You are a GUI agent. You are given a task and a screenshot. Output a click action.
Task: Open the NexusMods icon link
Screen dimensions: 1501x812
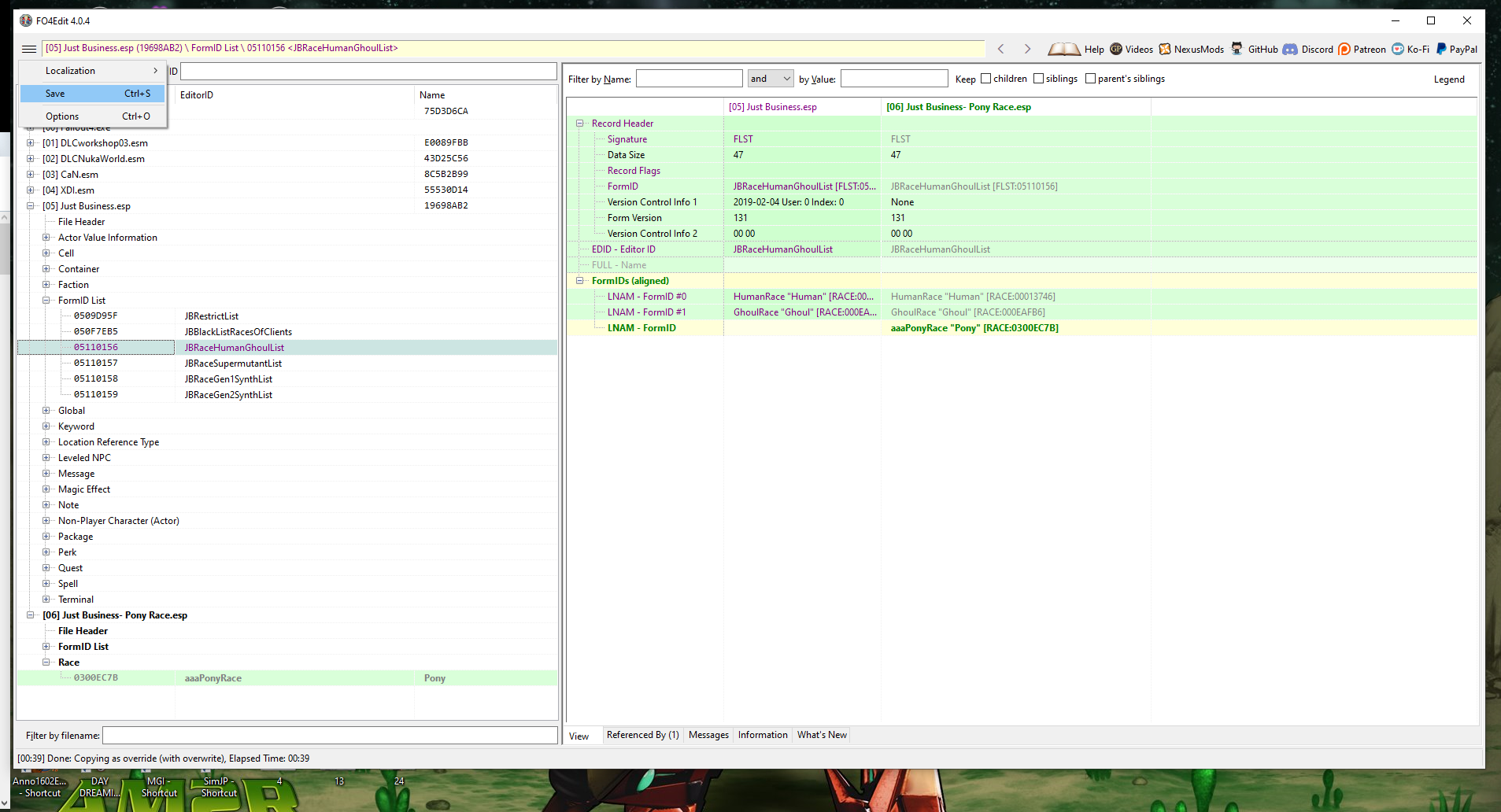pos(1165,49)
